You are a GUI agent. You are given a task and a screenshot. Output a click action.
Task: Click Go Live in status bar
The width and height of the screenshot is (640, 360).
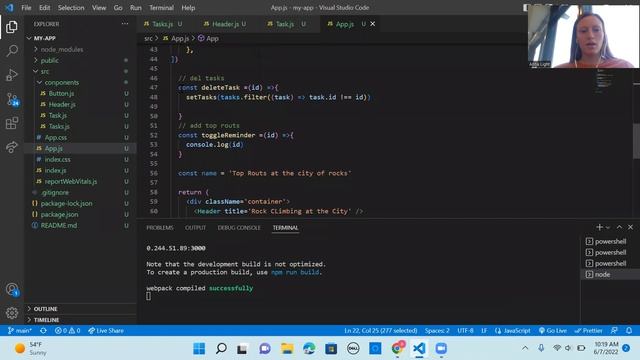(x=553, y=331)
